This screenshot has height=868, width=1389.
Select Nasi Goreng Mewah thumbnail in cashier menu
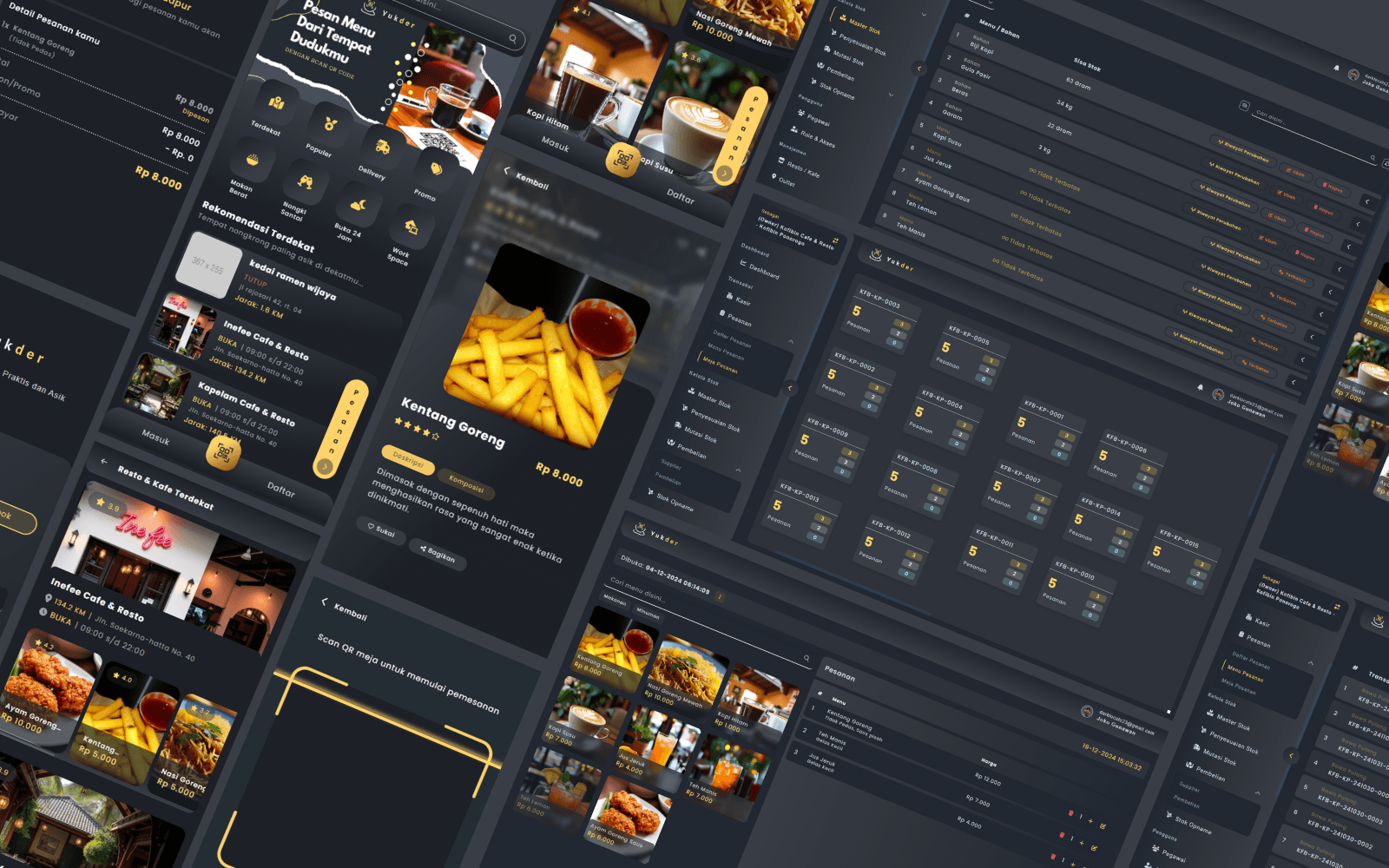click(x=685, y=674)
